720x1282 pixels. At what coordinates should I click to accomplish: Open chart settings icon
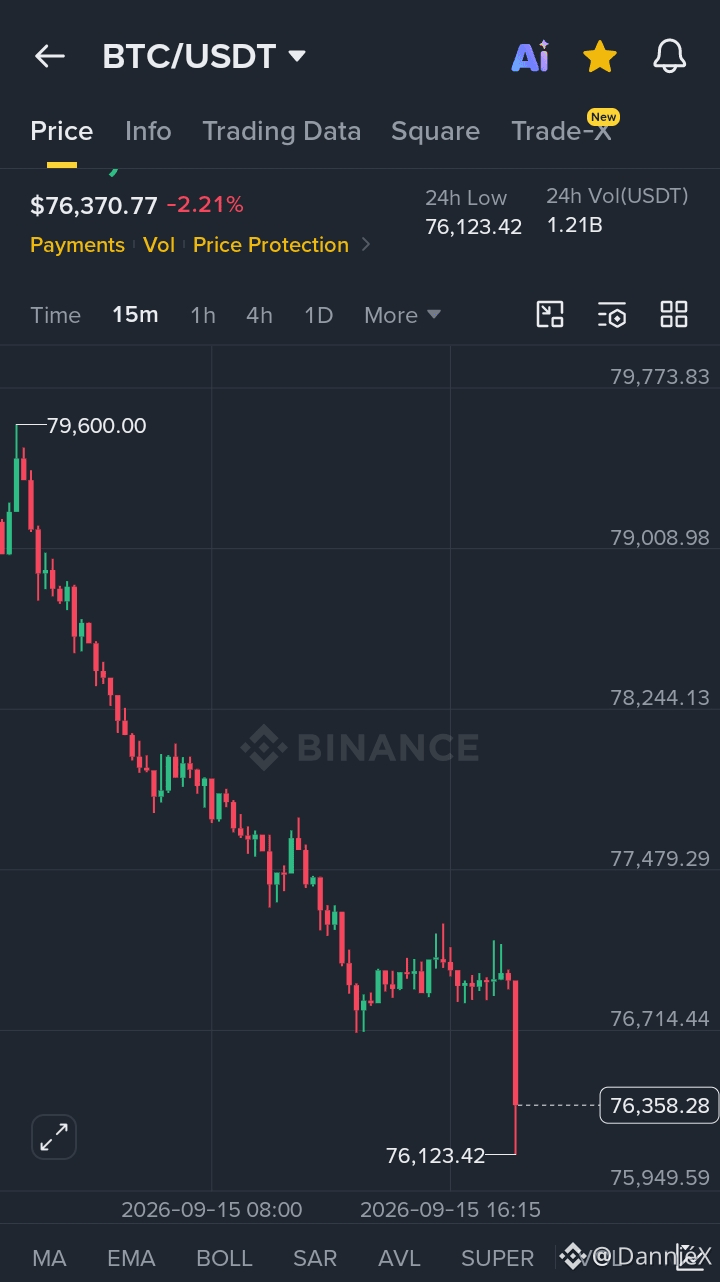tap(612, 315)
